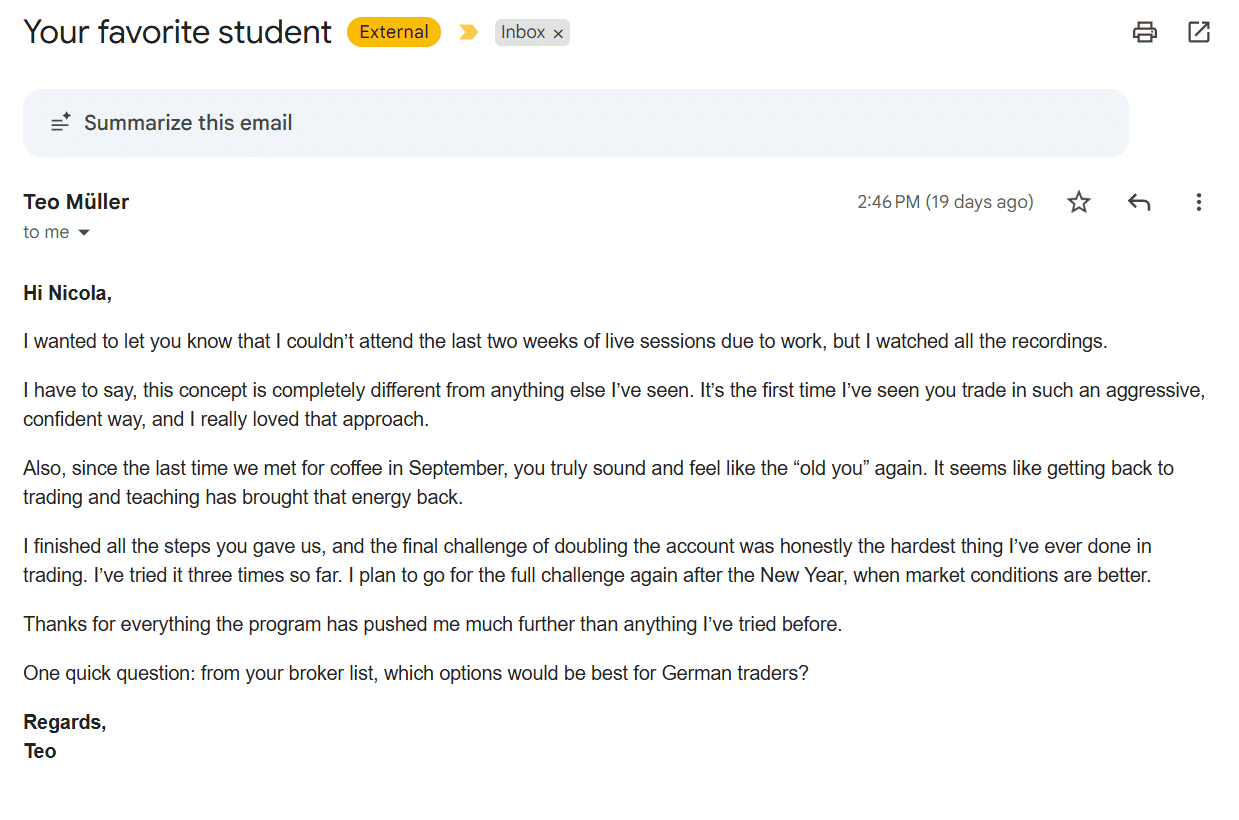1239x820 pixels.
Task: Click the sparkle icon beside Summarize
Action: tap(61, 123)
